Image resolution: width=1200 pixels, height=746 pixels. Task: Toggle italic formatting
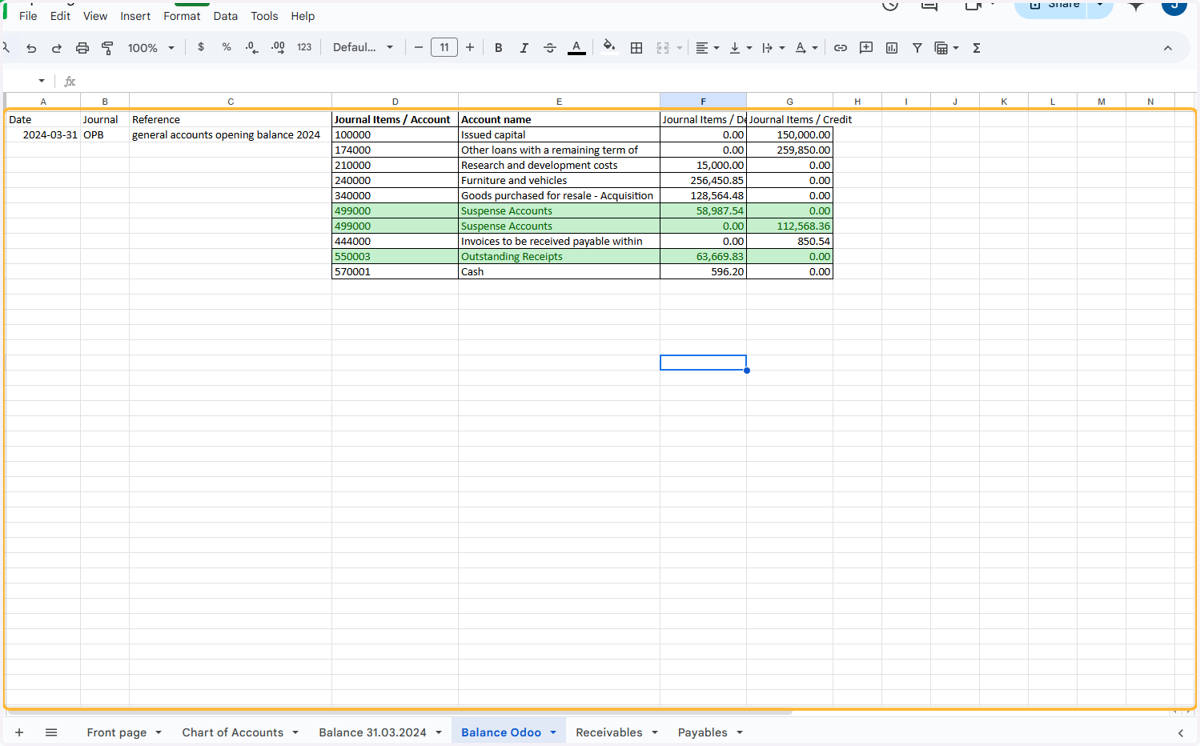[x=523, y=47]
